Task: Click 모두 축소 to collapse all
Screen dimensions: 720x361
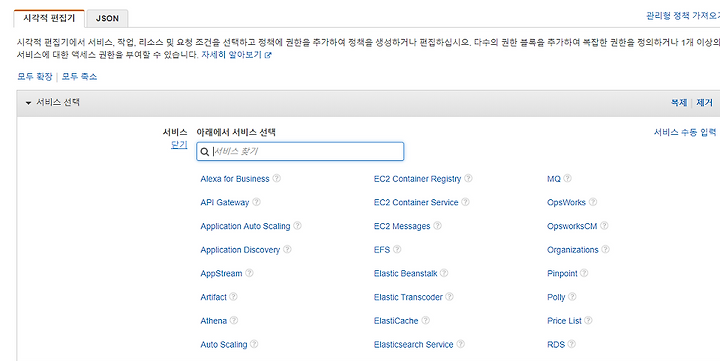Action: click(x=79, y=77)
